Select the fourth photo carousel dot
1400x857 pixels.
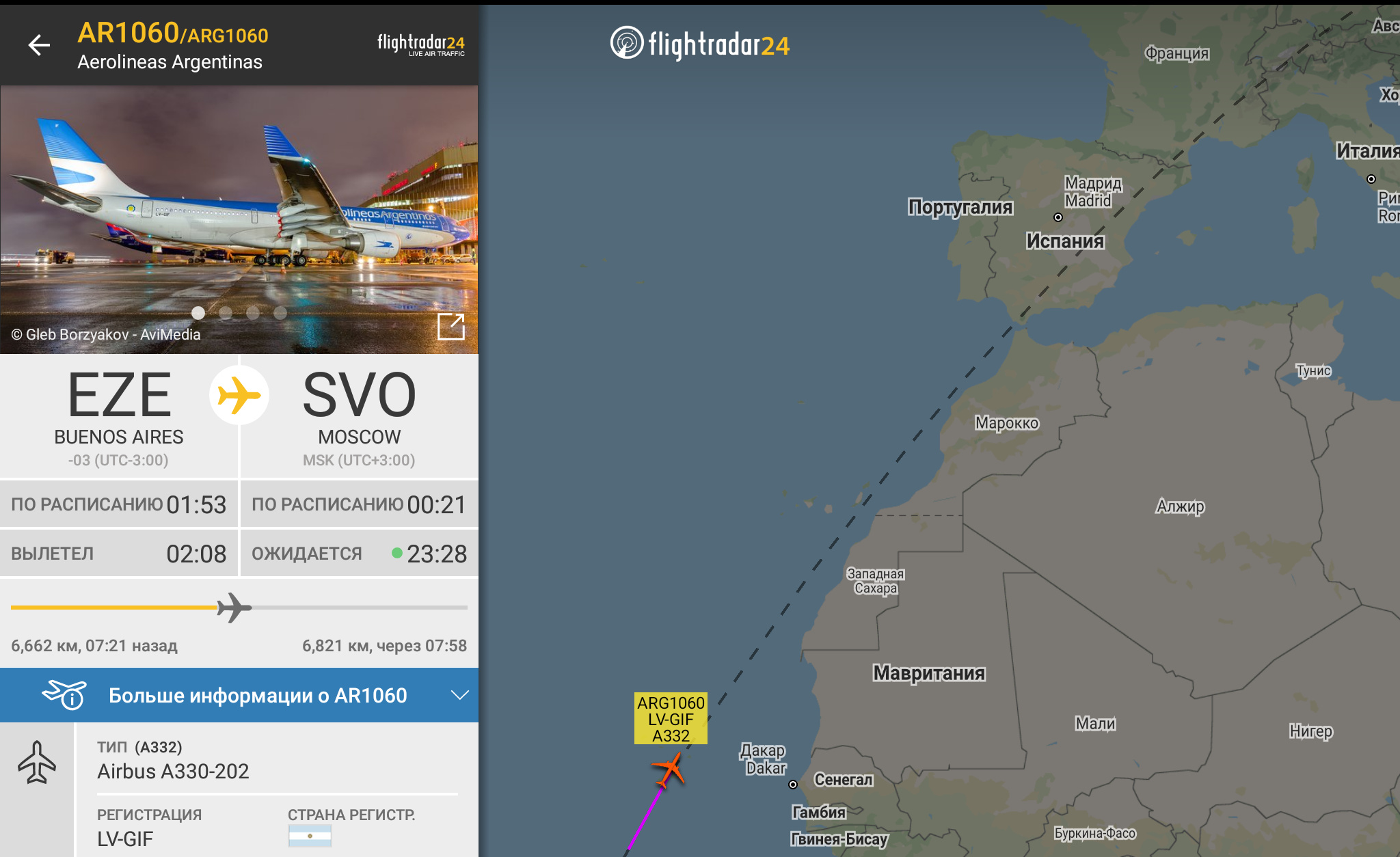280,313
